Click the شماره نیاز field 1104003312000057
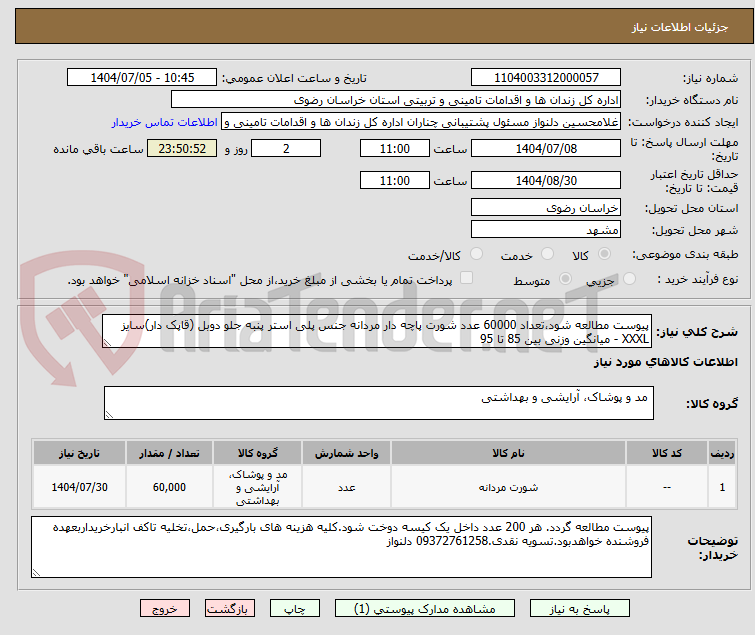Image resolution: width=755 pixels, height=635 pixels. (546, 78)
